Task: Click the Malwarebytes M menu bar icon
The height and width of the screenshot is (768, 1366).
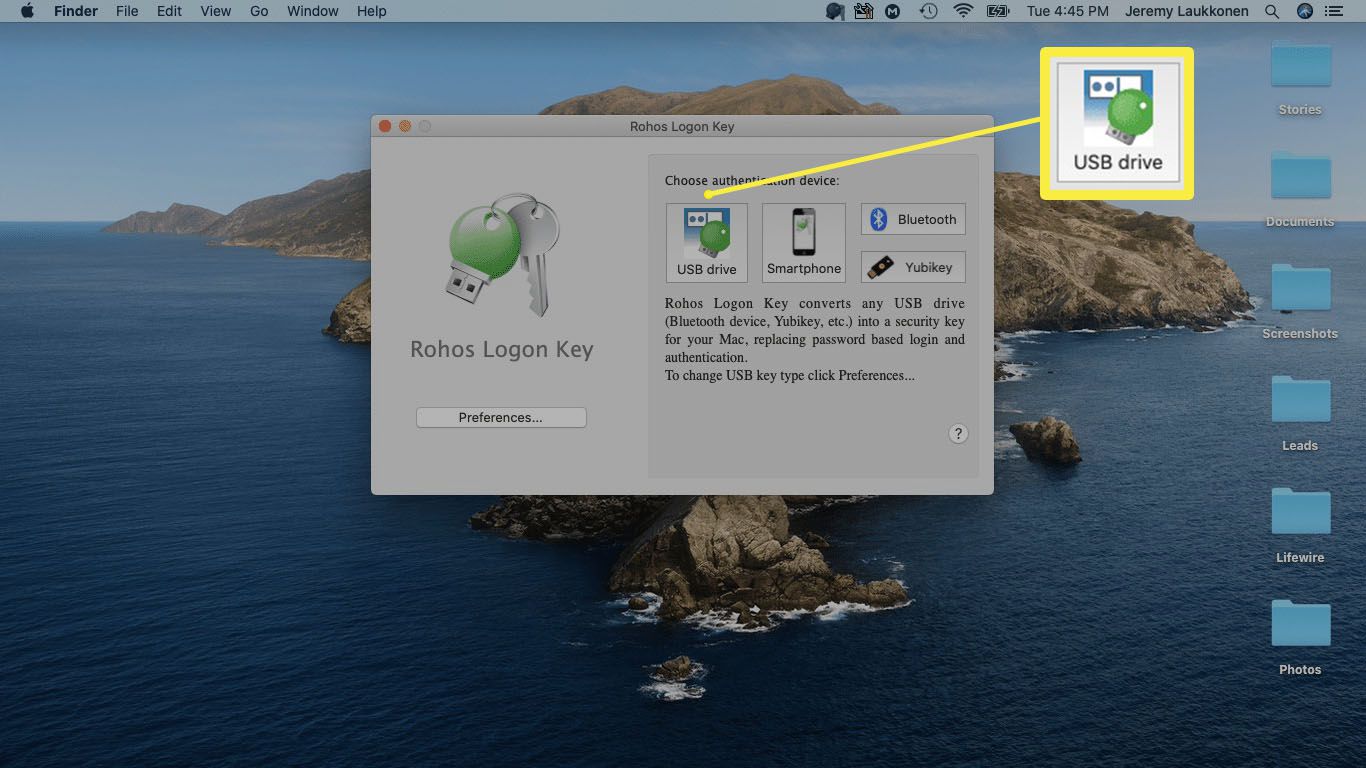Action: [893, 11]
